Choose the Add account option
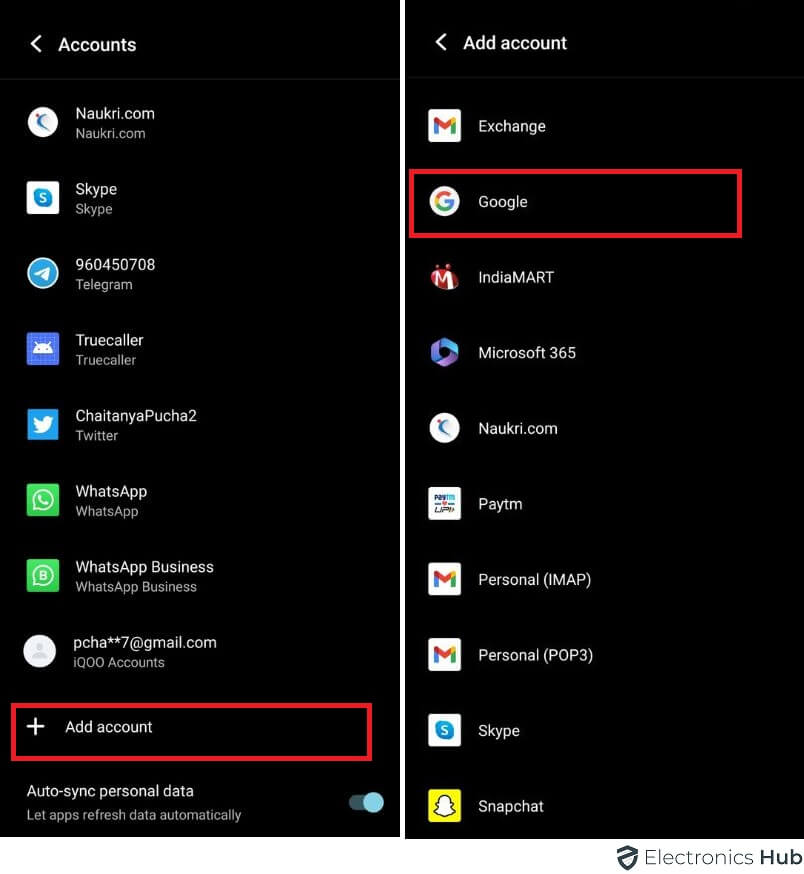Viewport: 804px width, 874px height. click(x=191, y=731)
